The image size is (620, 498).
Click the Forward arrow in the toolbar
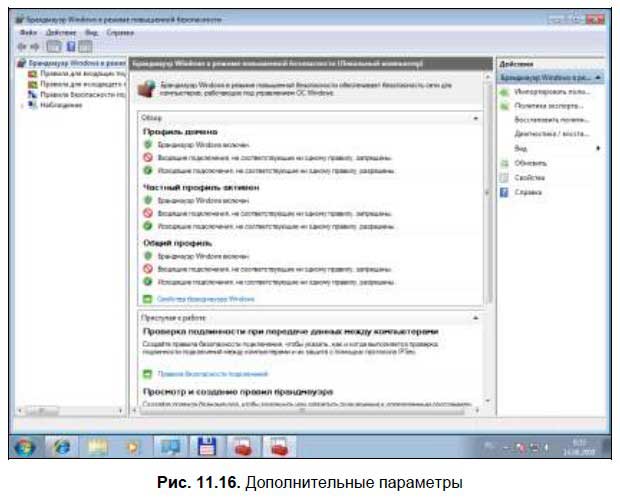click(35, 47)
